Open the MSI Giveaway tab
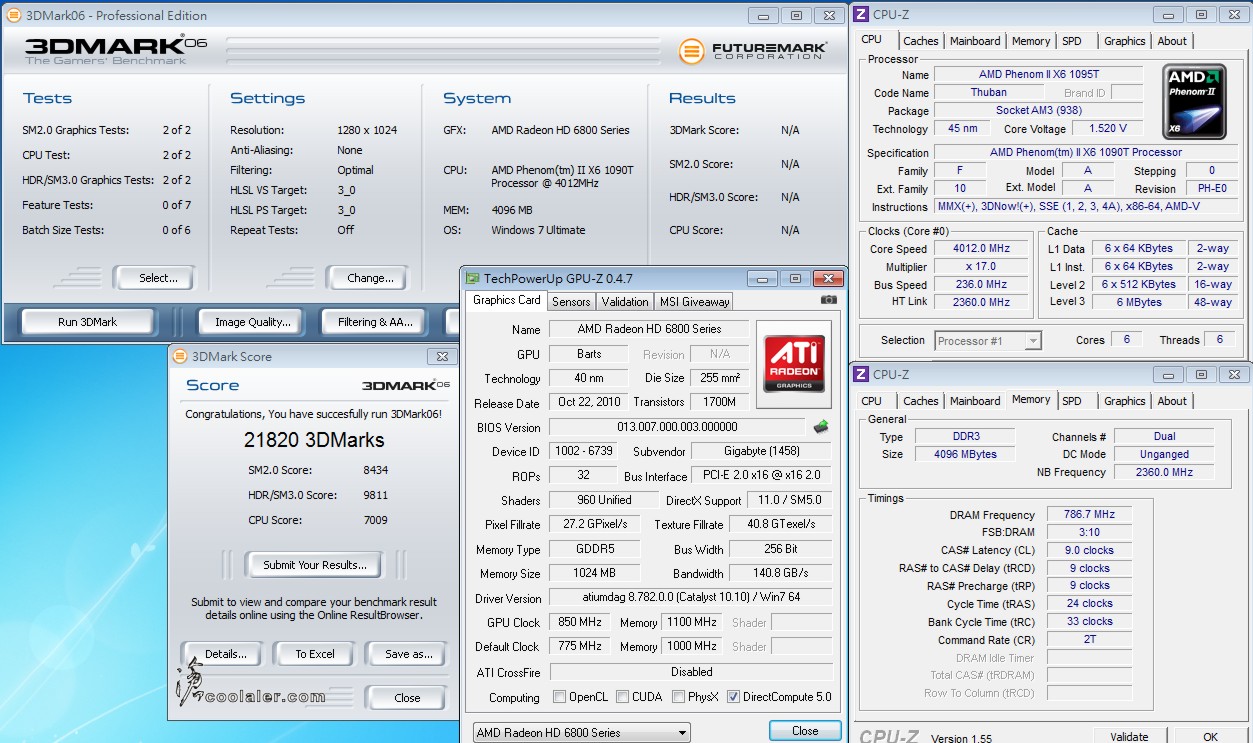The height and width of the screenshot is (743, 1253). (x=692, y=301)
